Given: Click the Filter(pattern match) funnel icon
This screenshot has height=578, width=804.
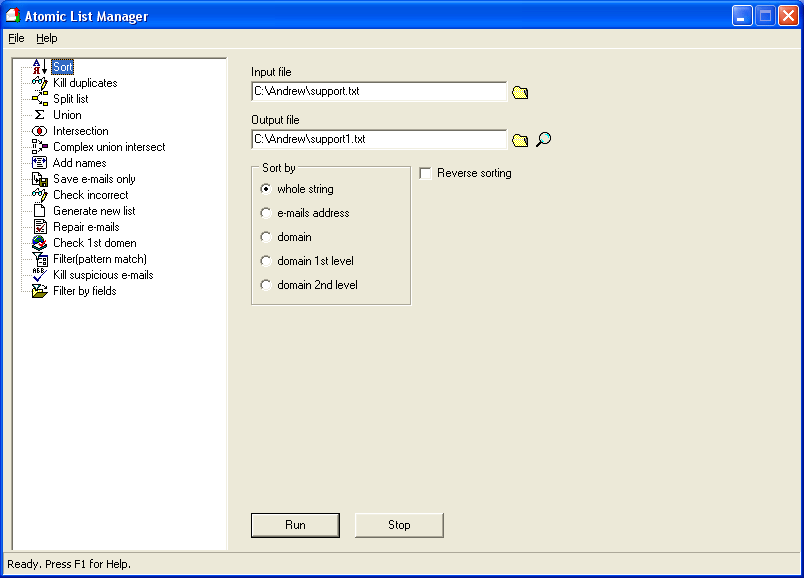Looking at the screenshot, I should pos(39,259).
